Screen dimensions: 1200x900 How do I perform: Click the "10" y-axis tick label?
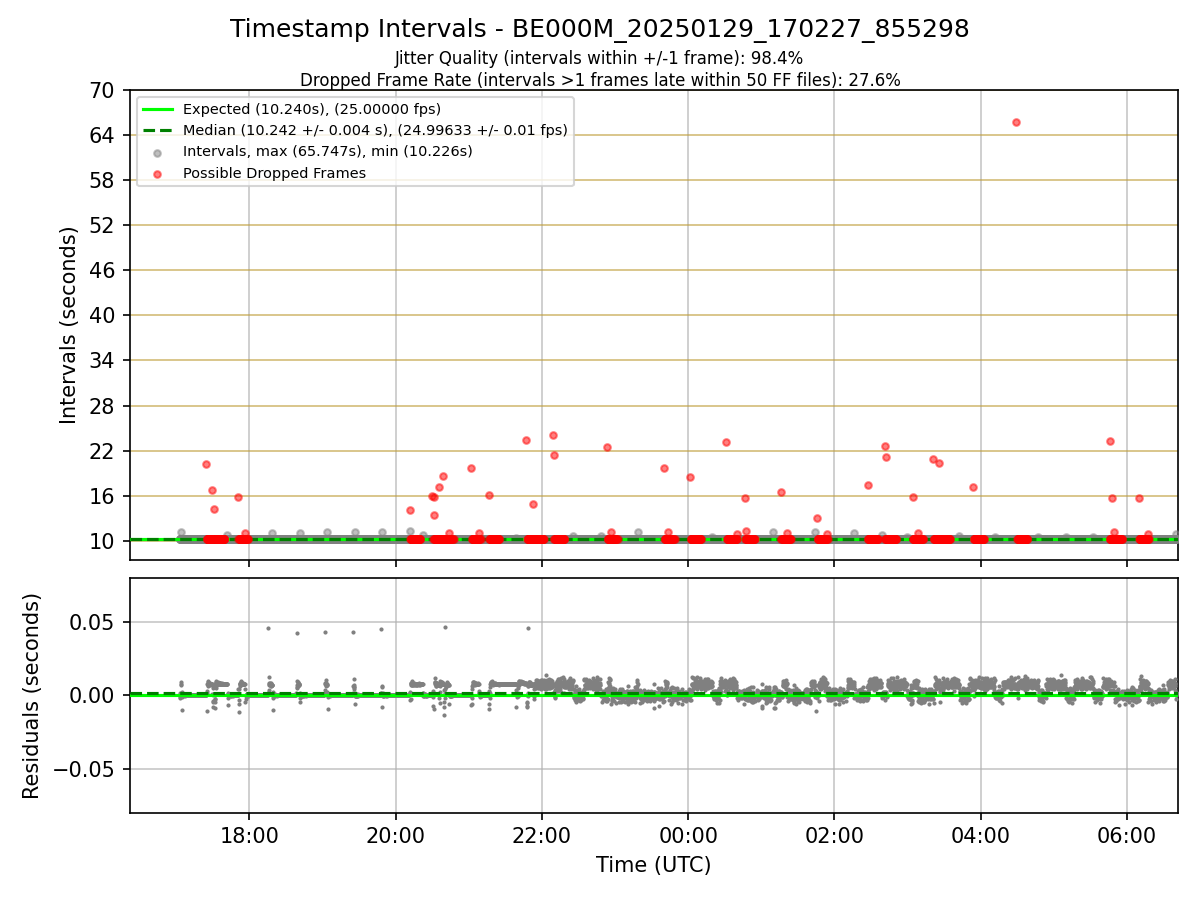[102, 541]
